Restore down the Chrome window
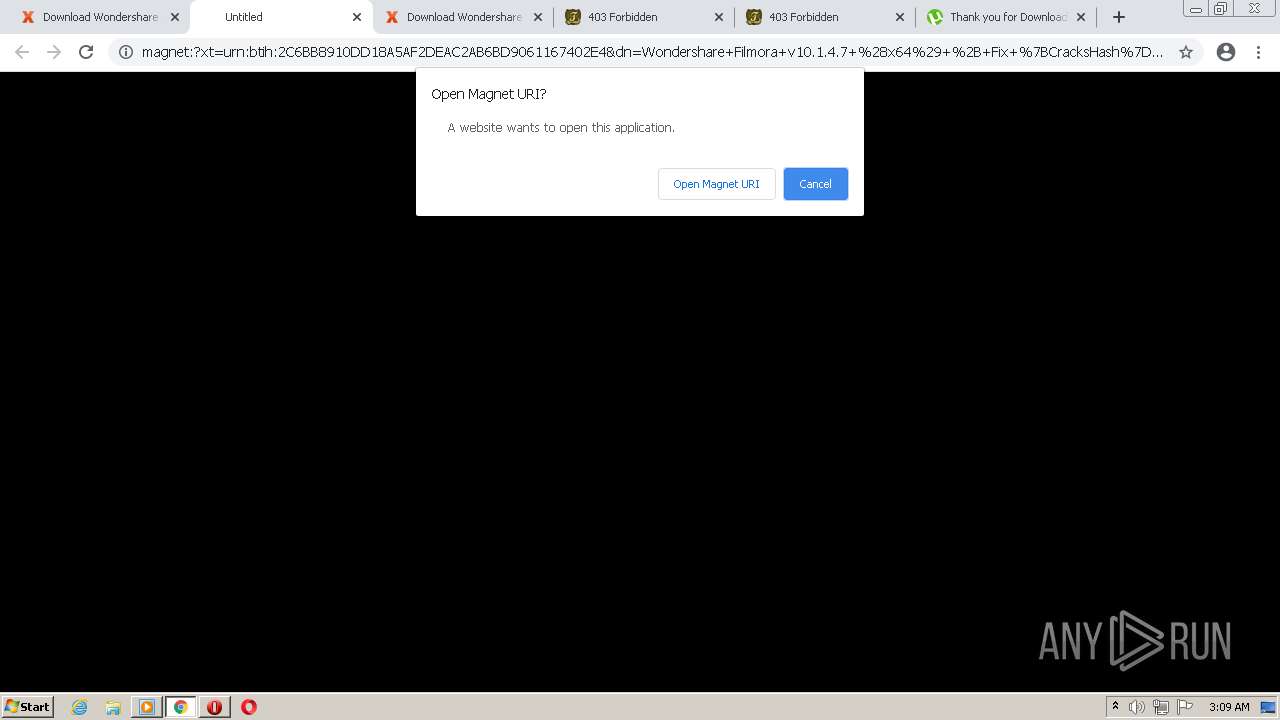Screen dimensions: 1280x720 point(1221,9)
